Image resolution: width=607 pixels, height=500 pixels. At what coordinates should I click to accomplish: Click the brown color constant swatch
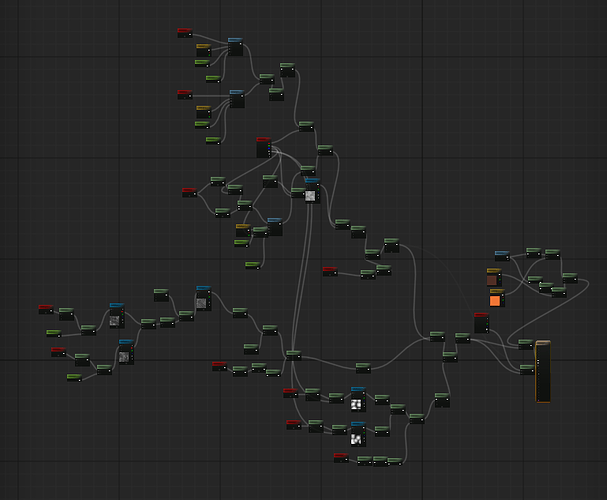click(x=492, y=280)
